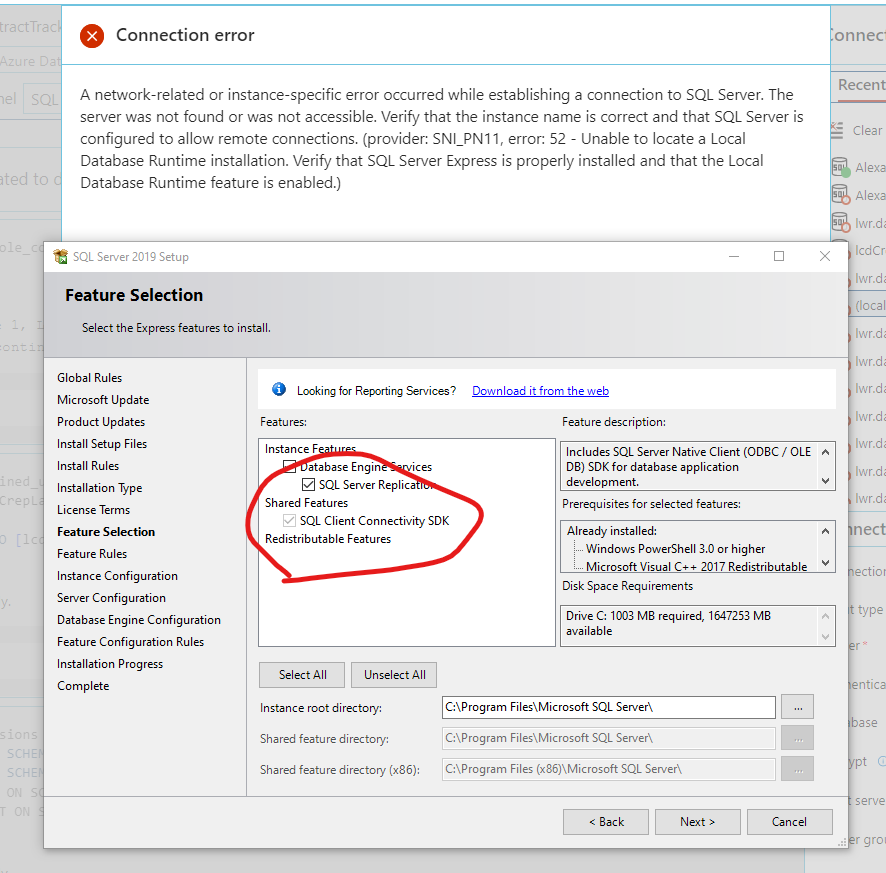Open first Alexa connection with green status icon

click(840, 167)
